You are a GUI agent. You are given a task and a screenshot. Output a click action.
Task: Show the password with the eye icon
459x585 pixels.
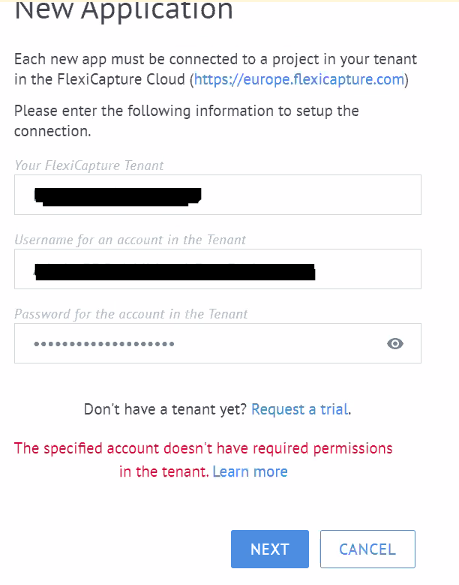pos(395,343)
